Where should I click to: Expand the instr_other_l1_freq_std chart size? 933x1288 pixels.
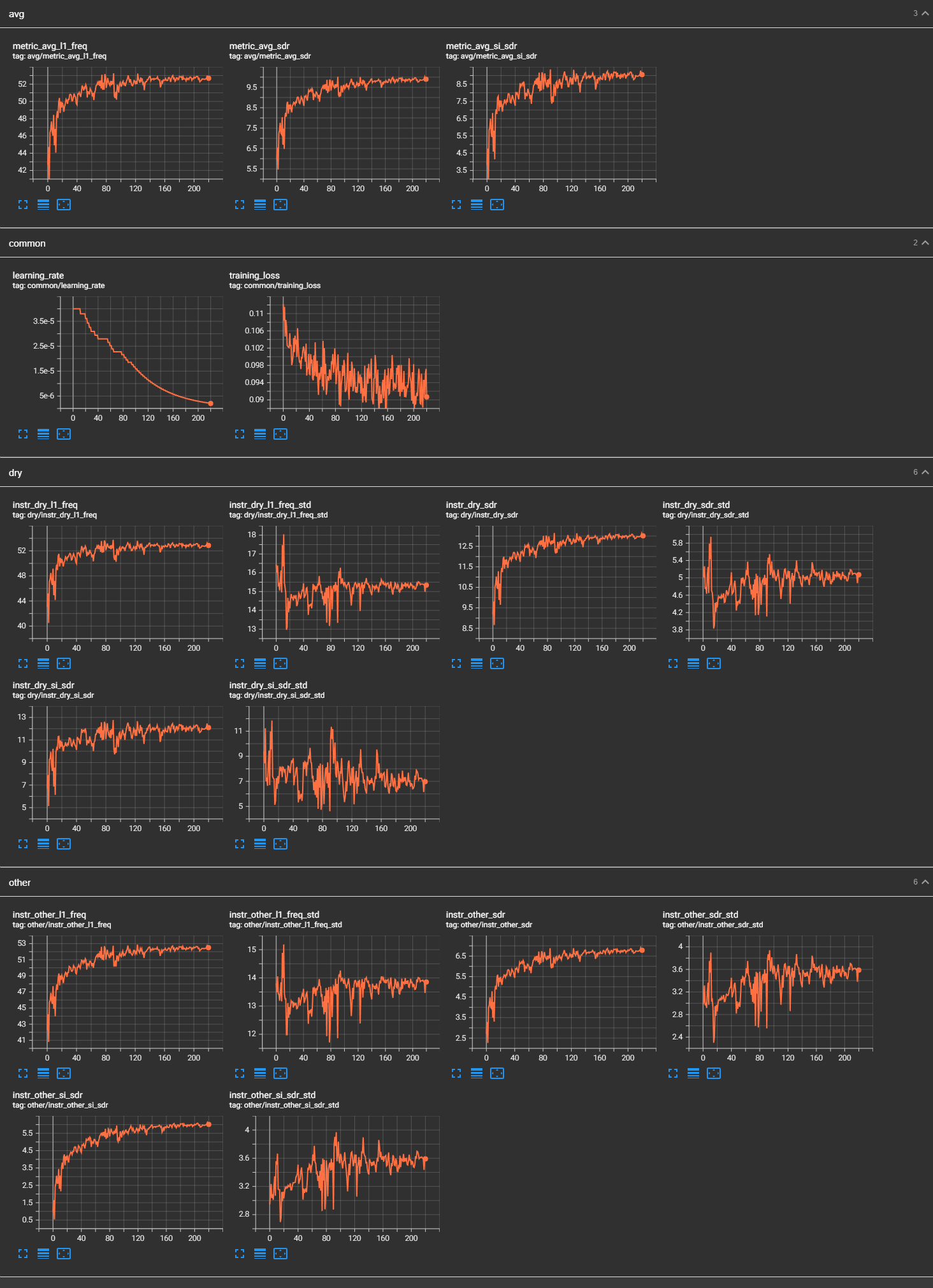click(240, 1073)
